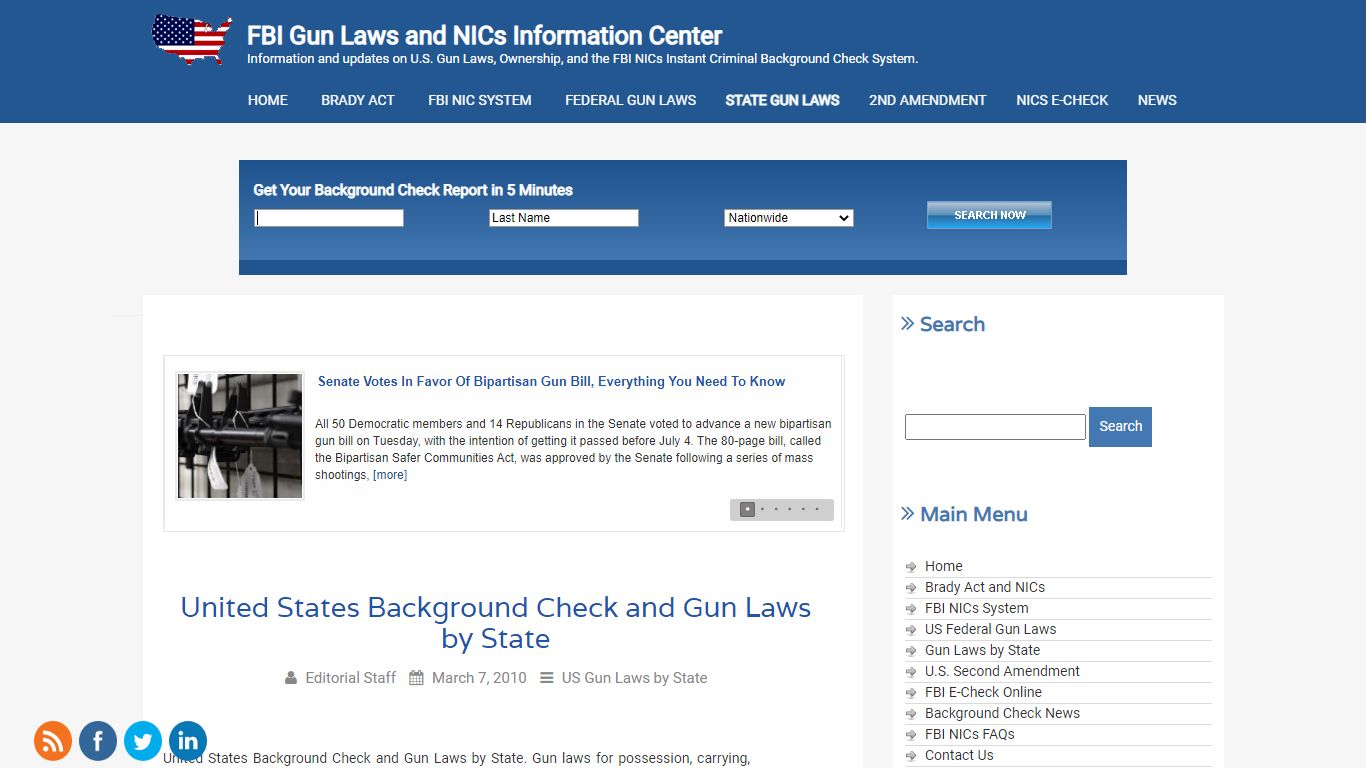Click the arrow icon beside Gun Laws by State
The width and height of the screenshot is (1366, 768).
click(x=911, y=651)
